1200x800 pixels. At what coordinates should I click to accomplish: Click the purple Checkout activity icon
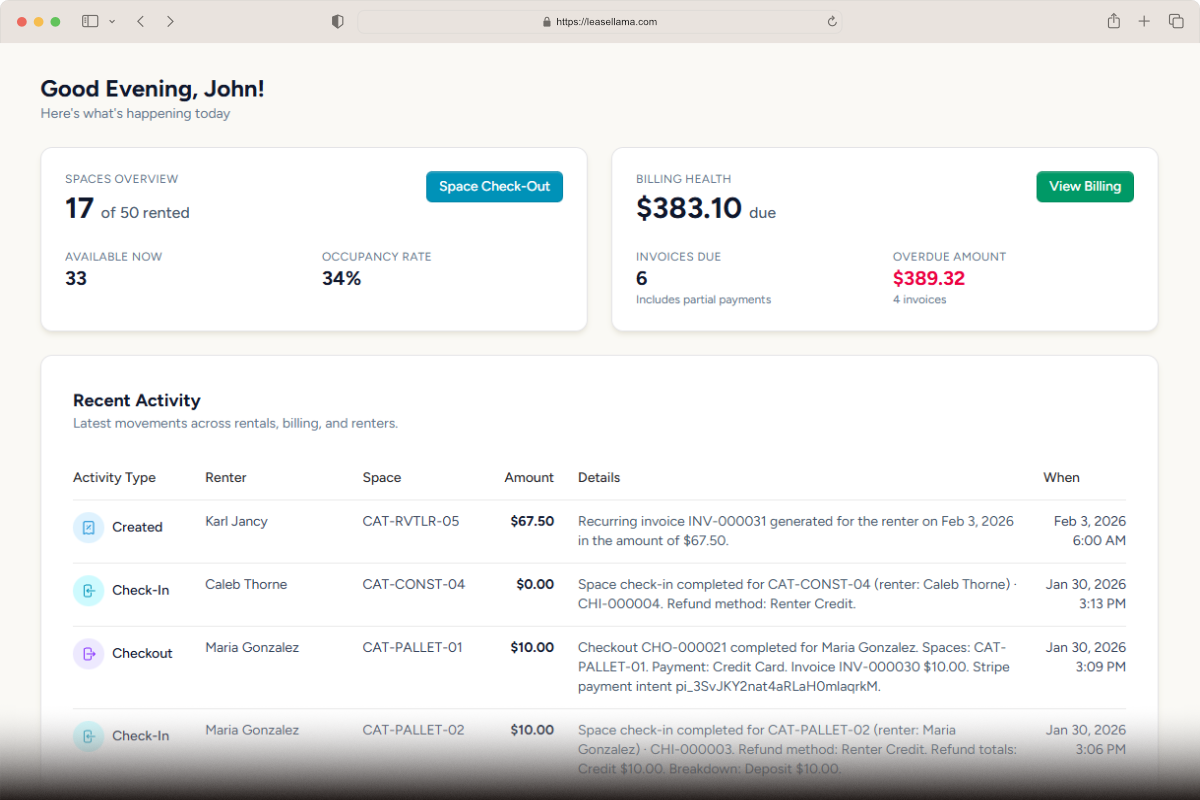(88, 654)
